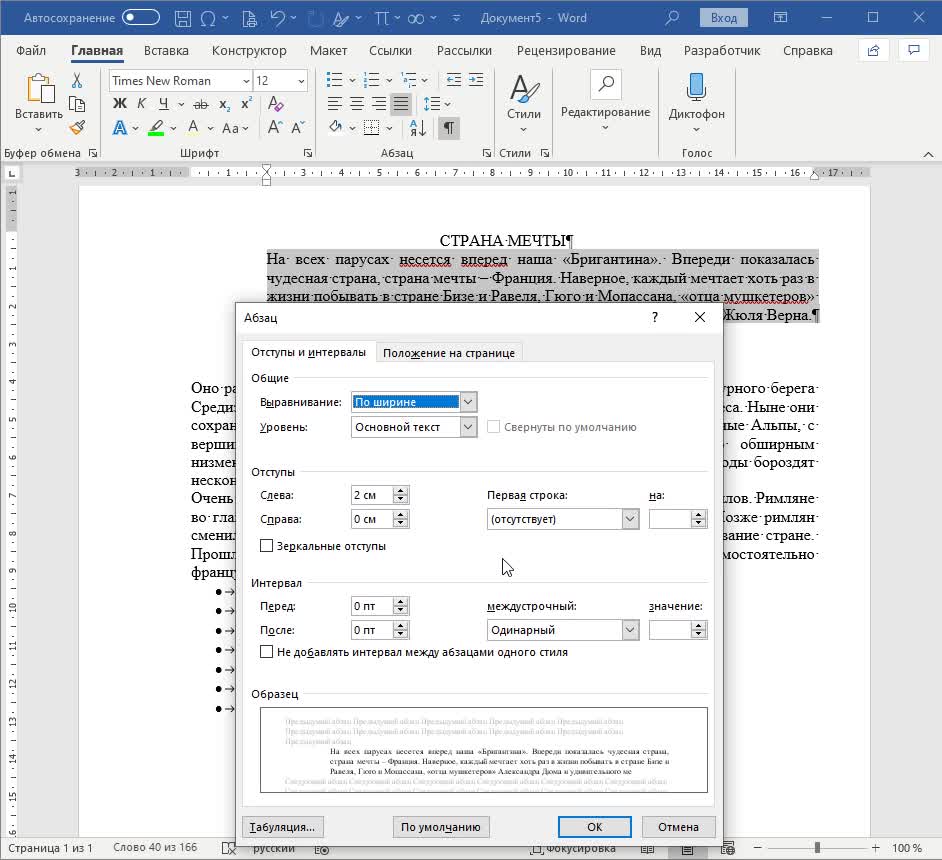Click the 'По умолчанию' button

pyautogui.click(x=441, y=827)
